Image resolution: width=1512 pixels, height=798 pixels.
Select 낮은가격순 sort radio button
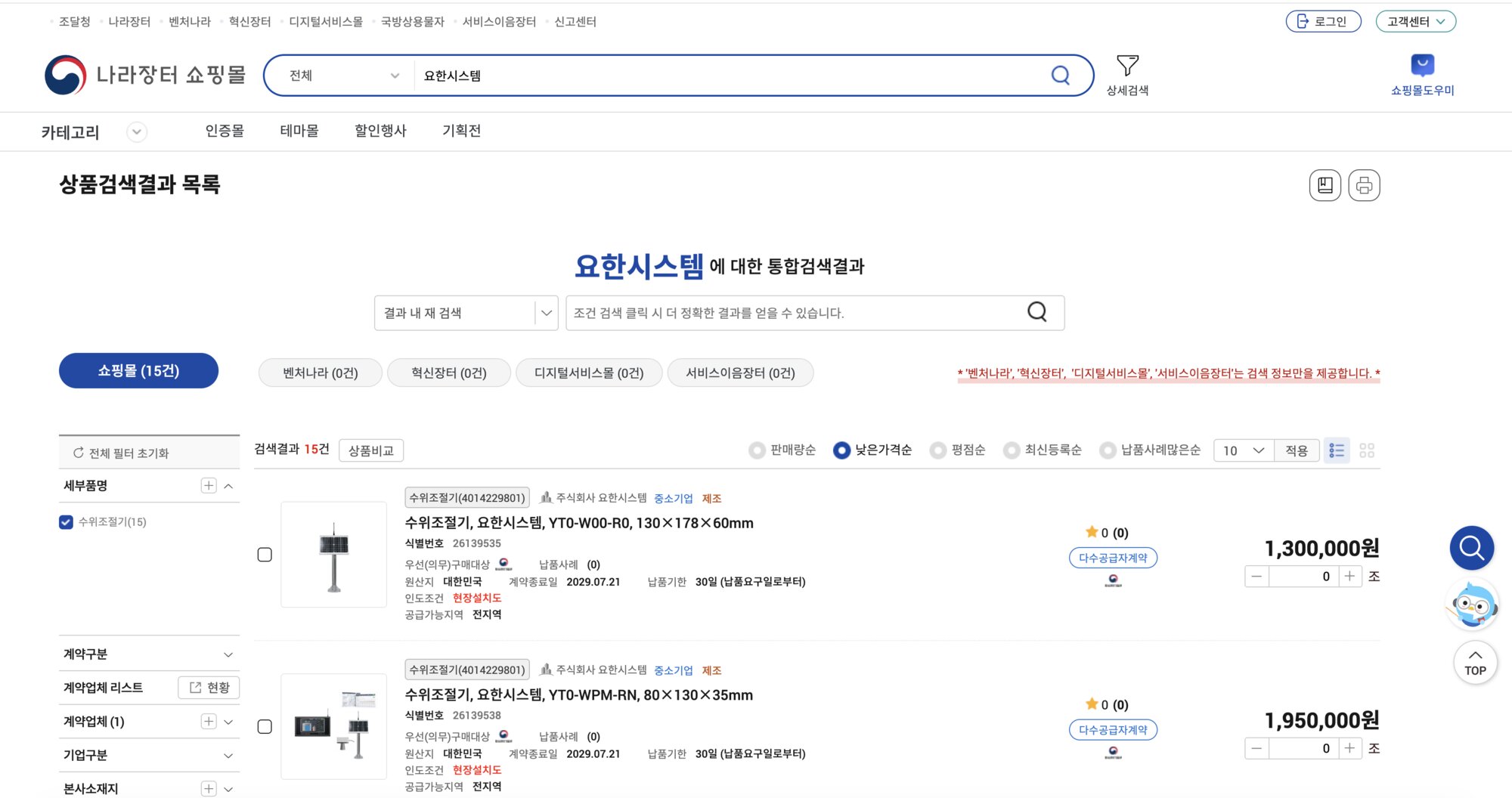point(841,450)
